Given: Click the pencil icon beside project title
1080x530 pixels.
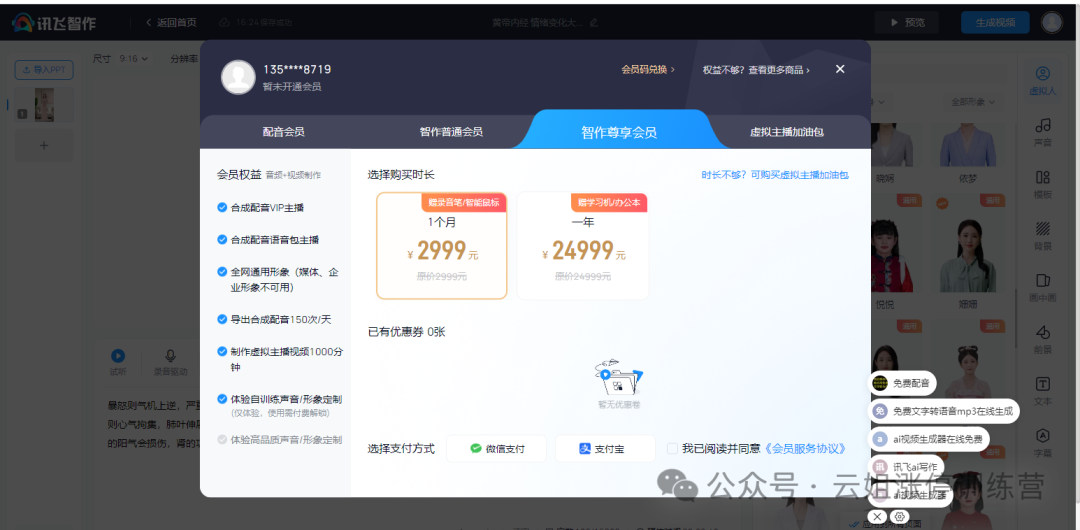Looking at the screenshot, I should click(x=594, y=23).
